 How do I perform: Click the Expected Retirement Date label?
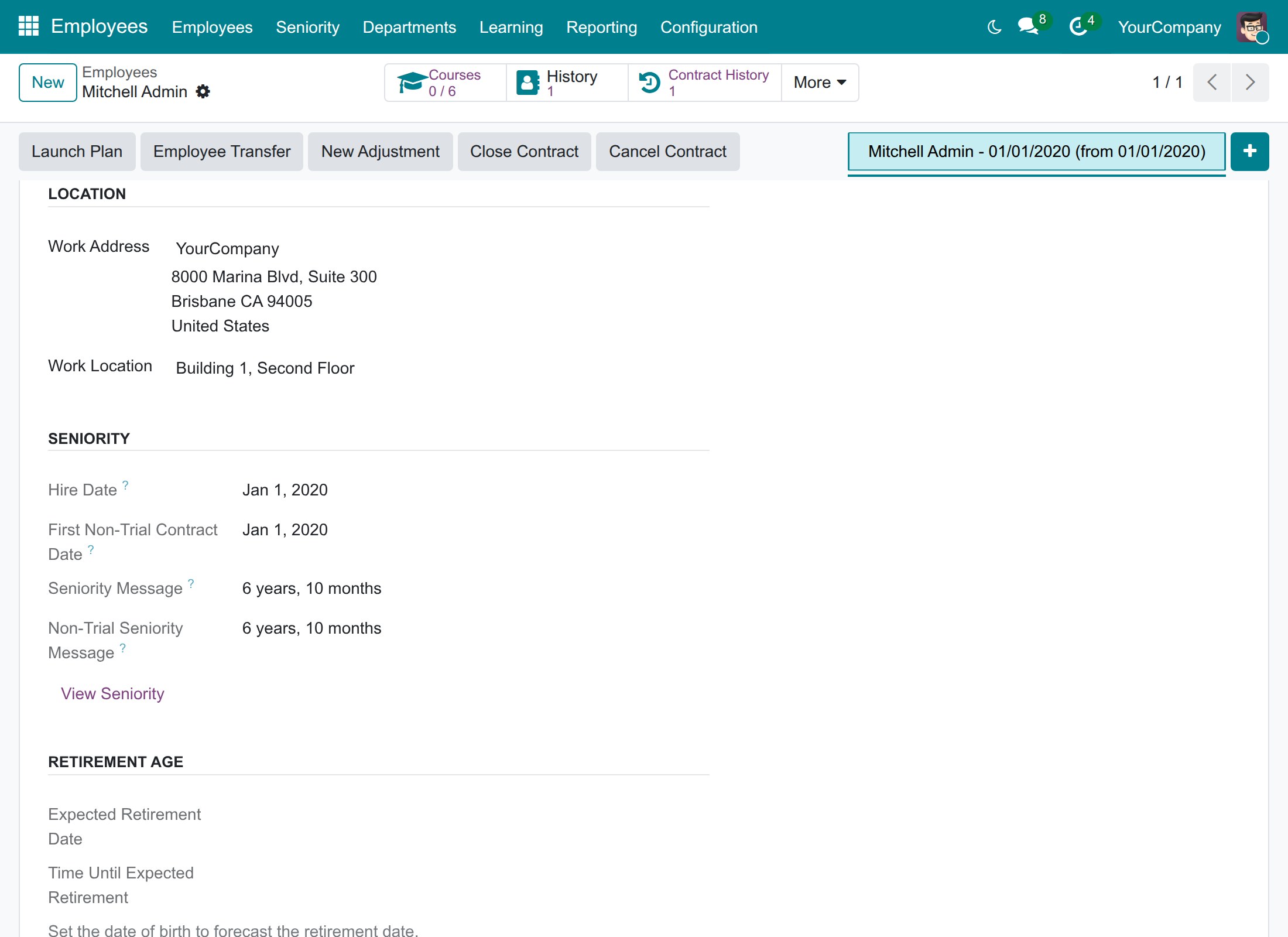coord(124,826)
